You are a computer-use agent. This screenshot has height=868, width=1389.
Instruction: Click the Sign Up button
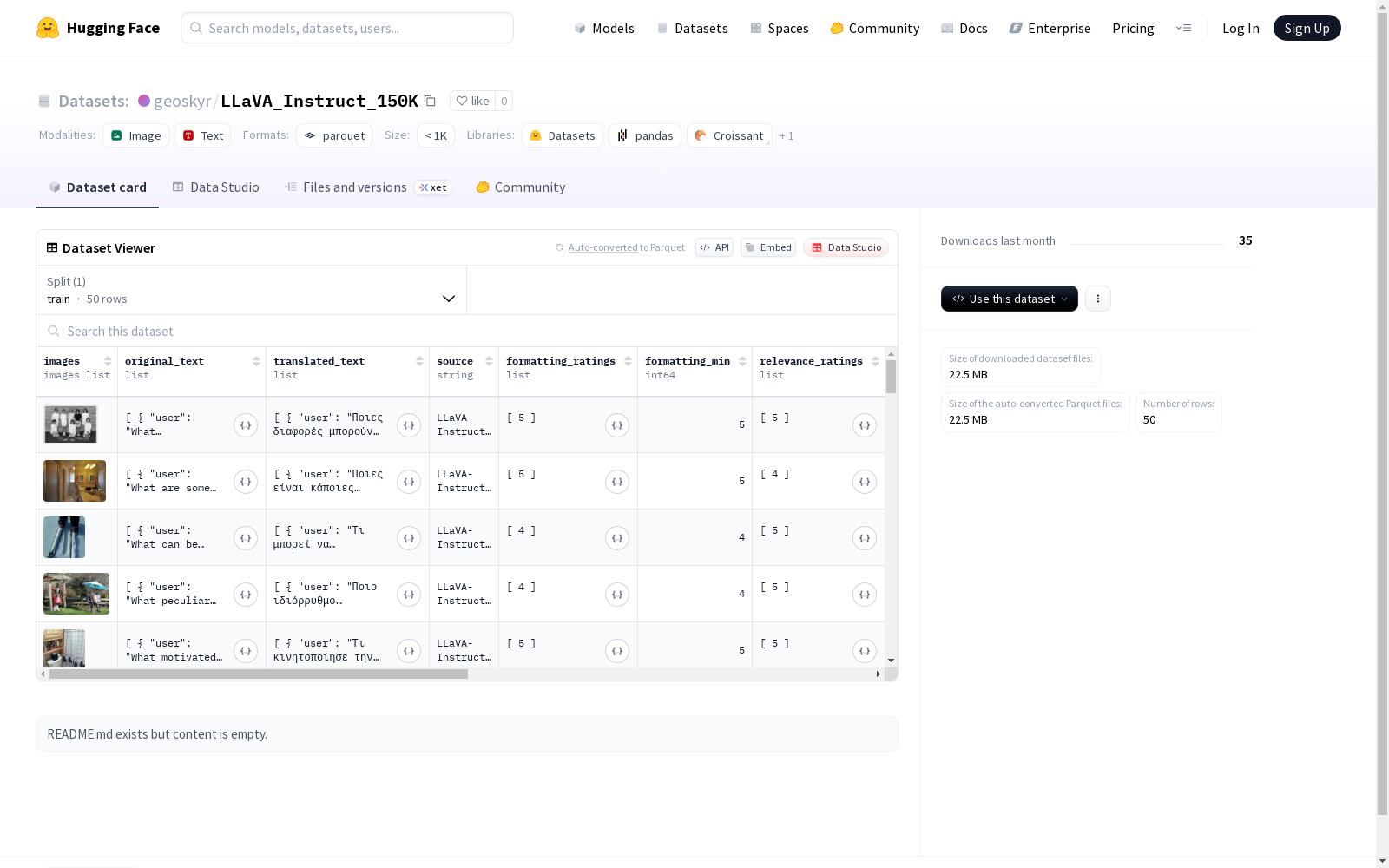click(x=1307, y=28)
